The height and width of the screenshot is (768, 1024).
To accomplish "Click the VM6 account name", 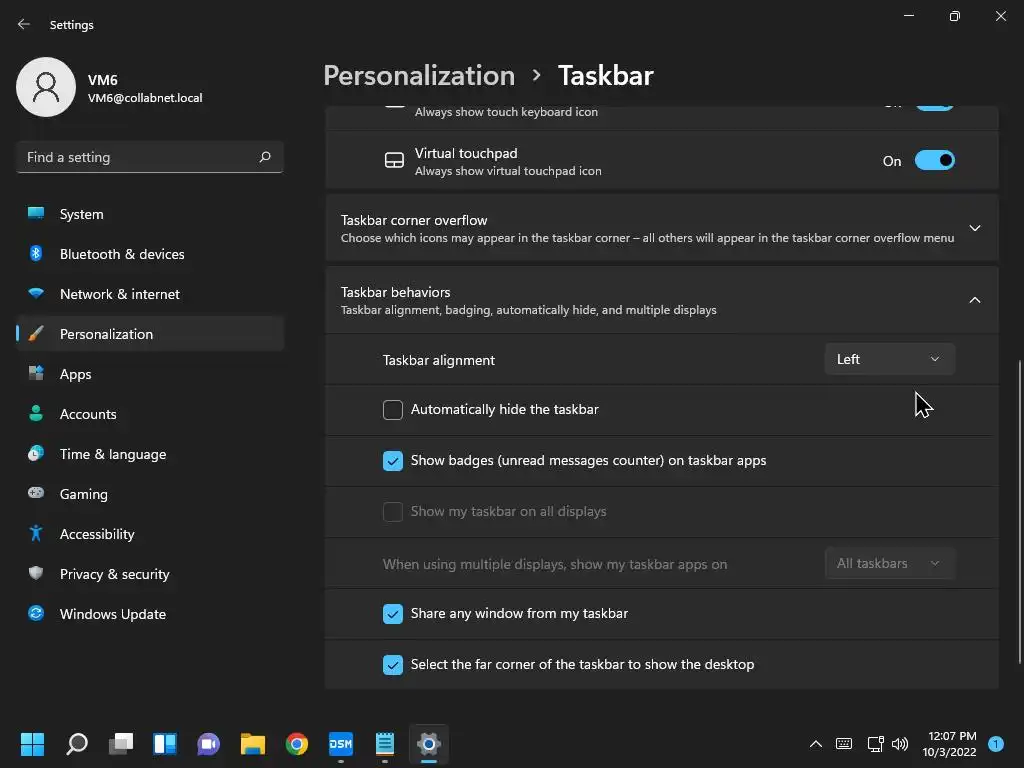I will [x=103, y=80].
